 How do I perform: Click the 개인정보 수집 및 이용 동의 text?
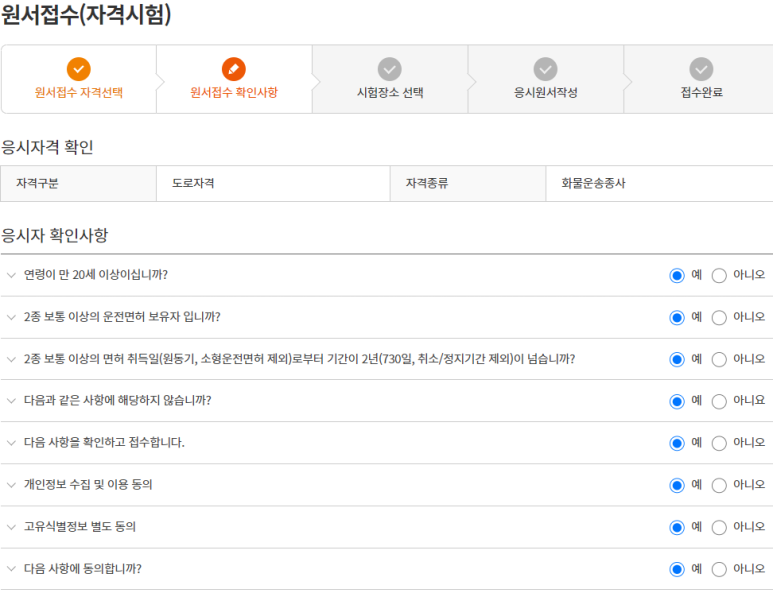coord(88,485)
